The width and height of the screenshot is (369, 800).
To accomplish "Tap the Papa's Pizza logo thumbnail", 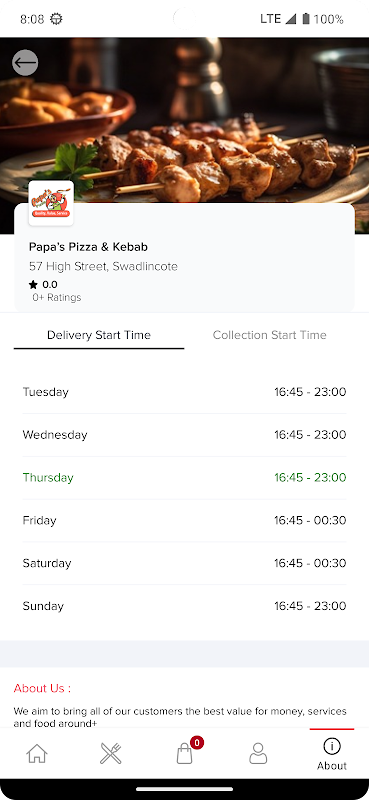I will pos(51,203).
